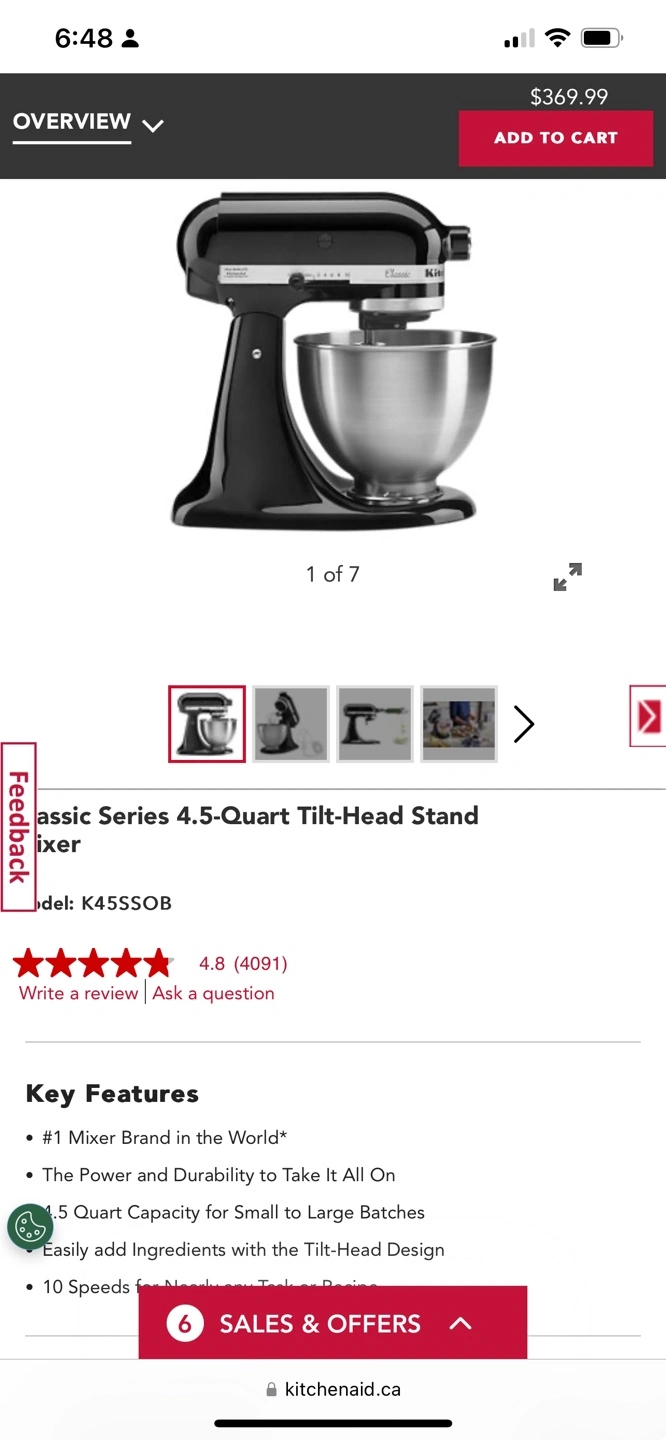Tap the lock icon beside kitchenaid.ca

pyautogui.click(x=271, y=1390)
